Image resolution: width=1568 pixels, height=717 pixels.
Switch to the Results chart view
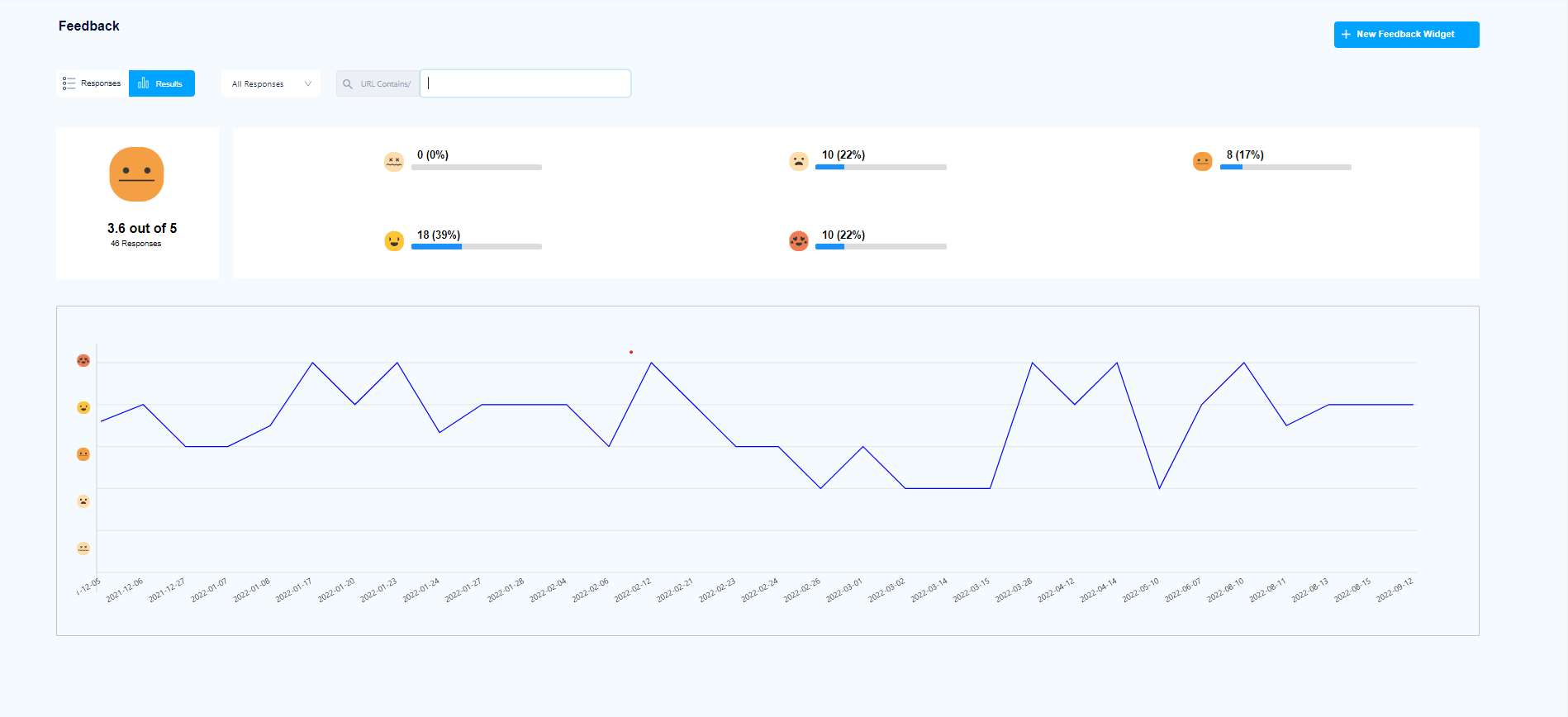pyautogui.click(x=162, y=83)
